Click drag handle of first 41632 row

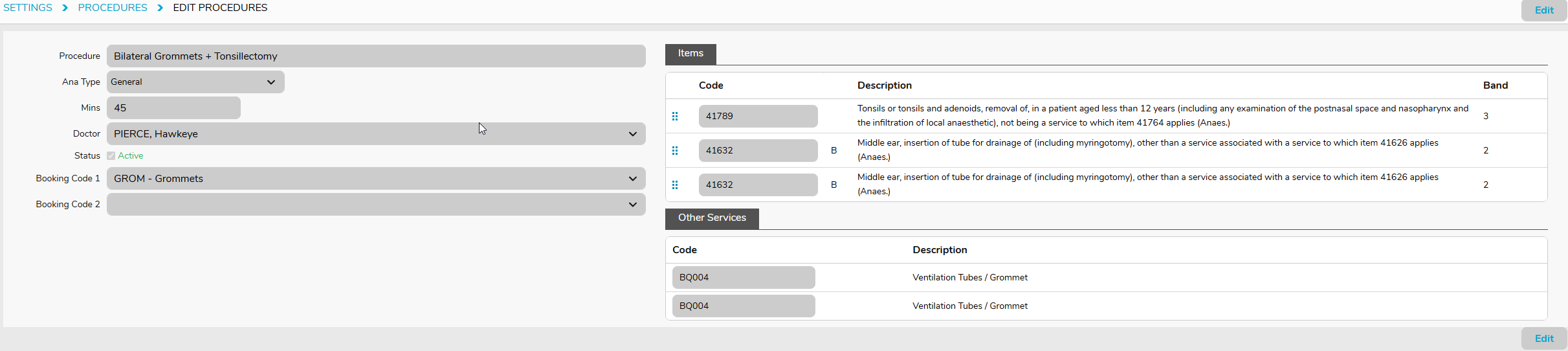pos(675,151)
